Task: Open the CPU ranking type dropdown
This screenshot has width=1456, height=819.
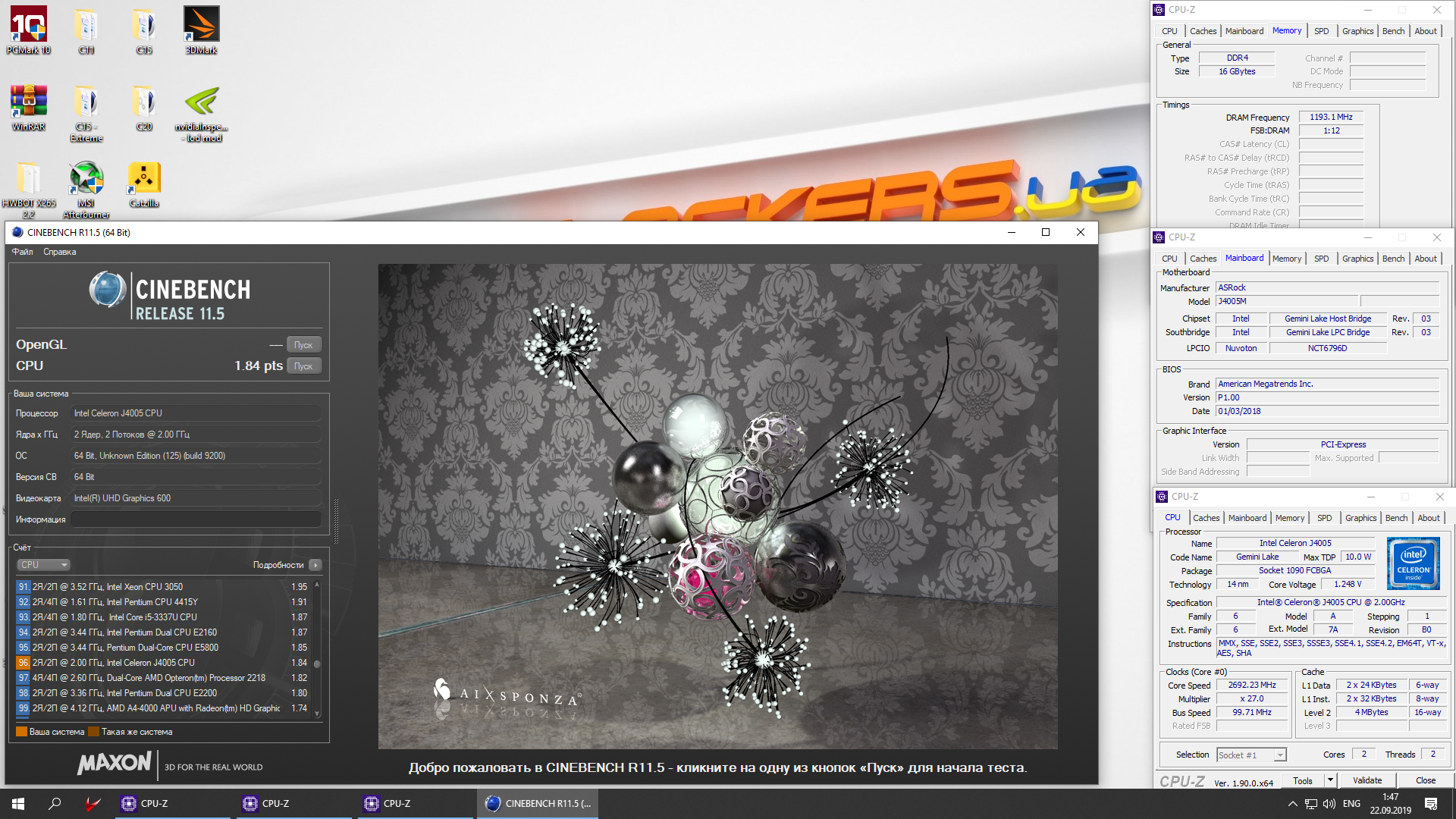Action: (43, 565)
